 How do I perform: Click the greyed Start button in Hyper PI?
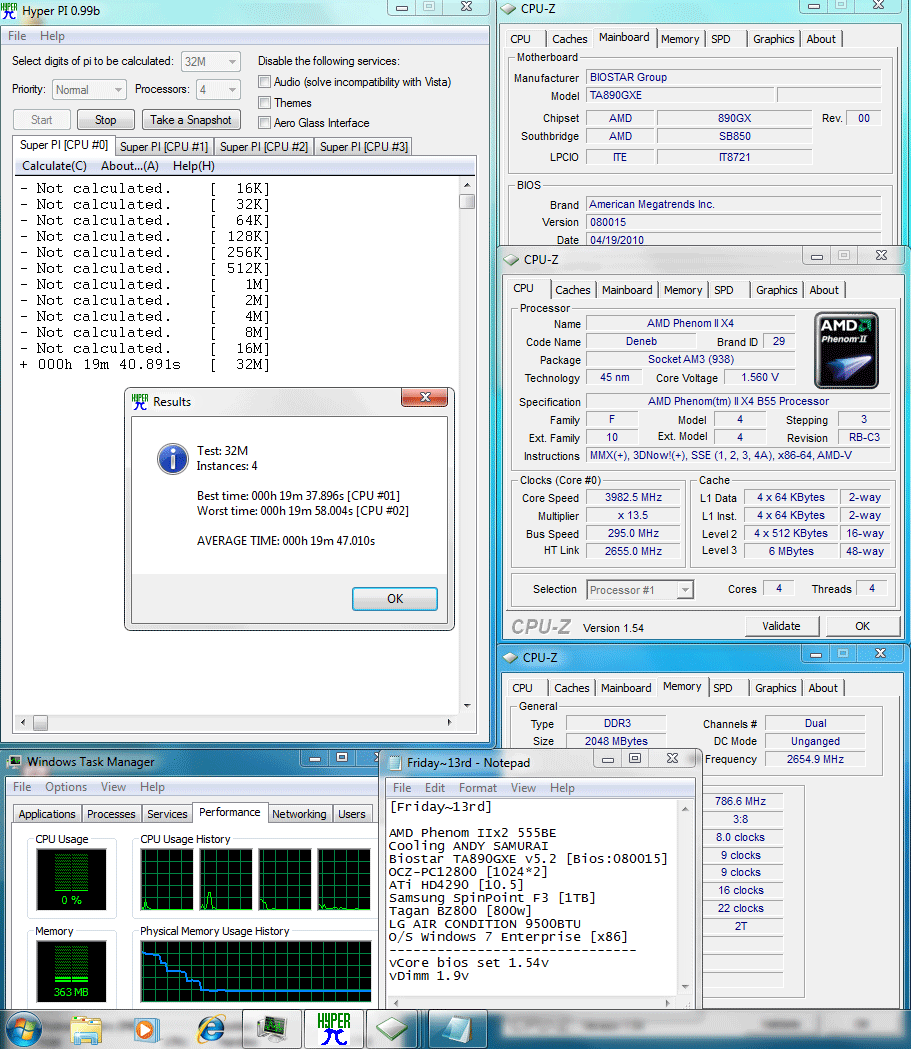click(x=41, y=120)
